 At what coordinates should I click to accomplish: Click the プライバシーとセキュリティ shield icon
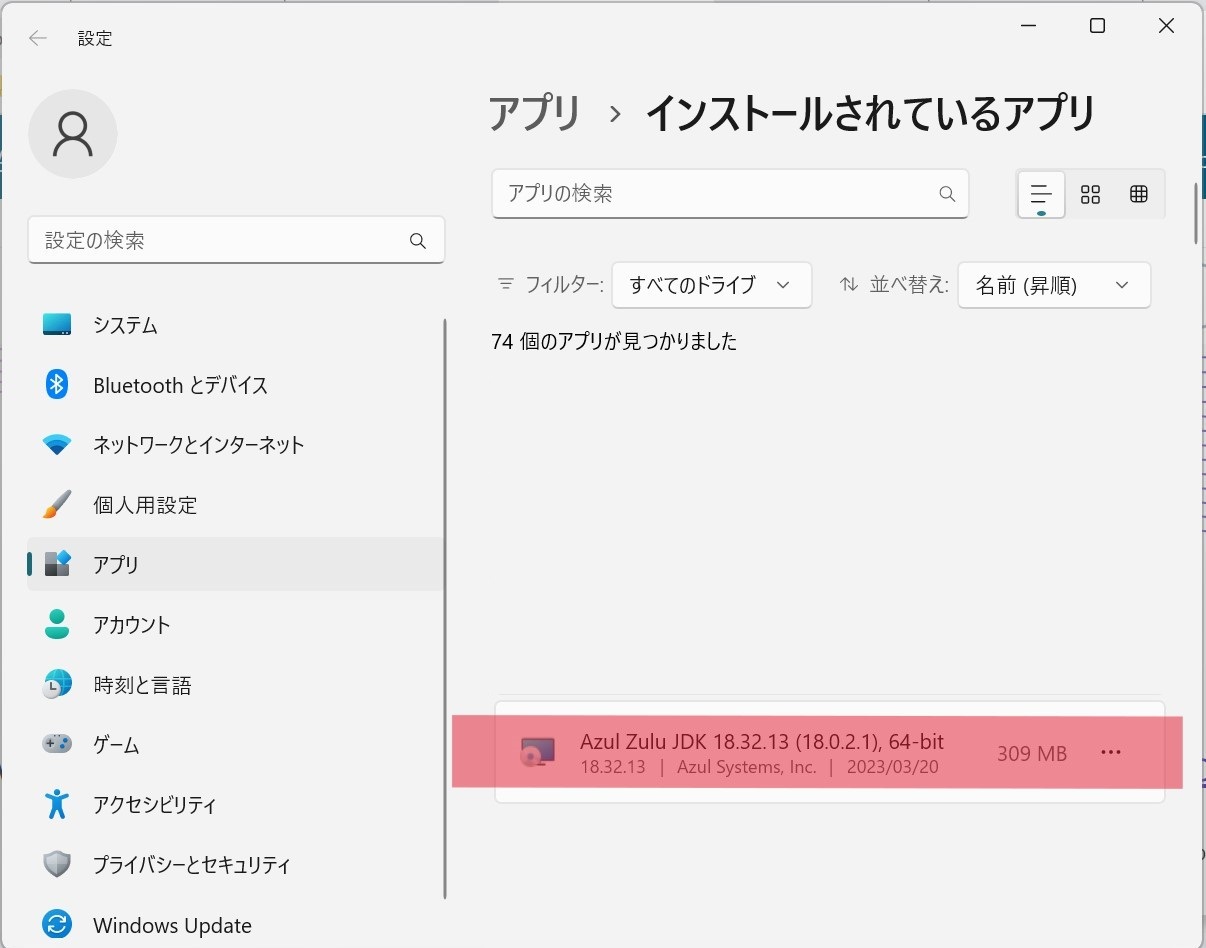57,865
